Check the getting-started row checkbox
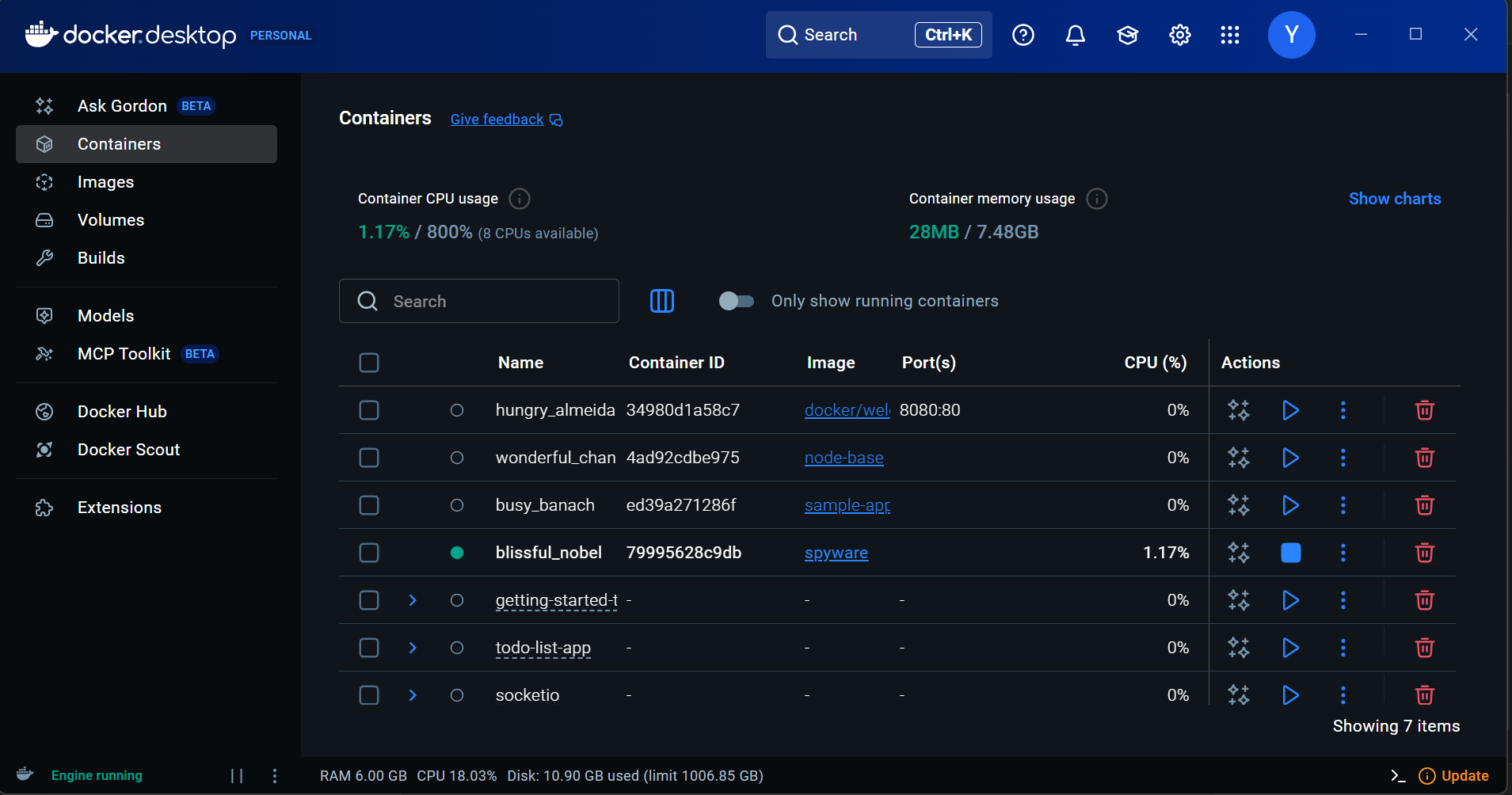Viewport: 1512px width, 795px height. [369, 600]
